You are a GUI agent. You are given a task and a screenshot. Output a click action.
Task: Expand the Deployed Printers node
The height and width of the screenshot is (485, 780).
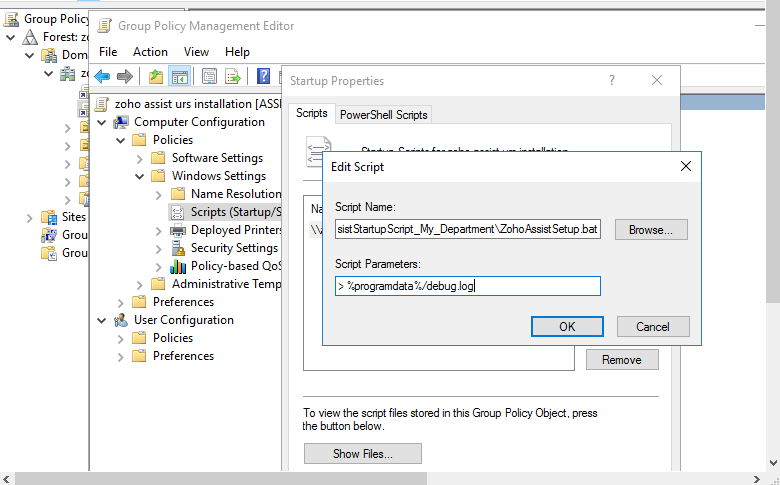(159, 231)
